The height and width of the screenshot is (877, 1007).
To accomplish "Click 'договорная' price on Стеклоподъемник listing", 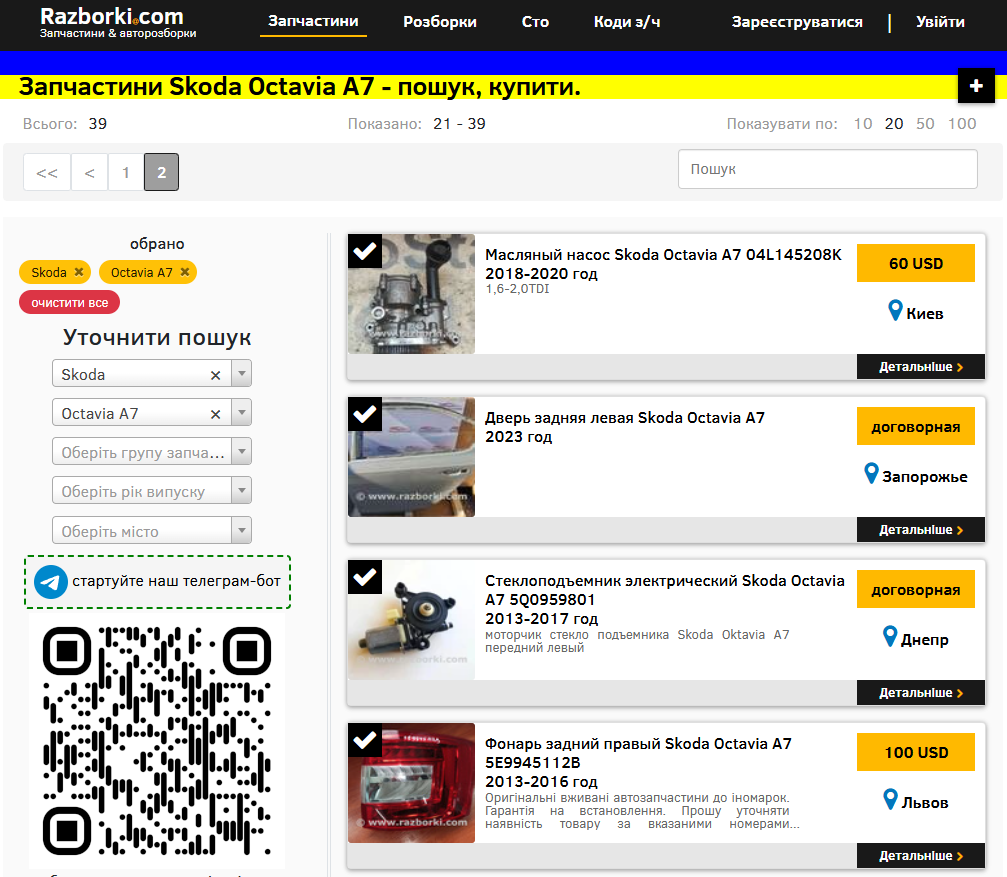I will click(916, 589).
